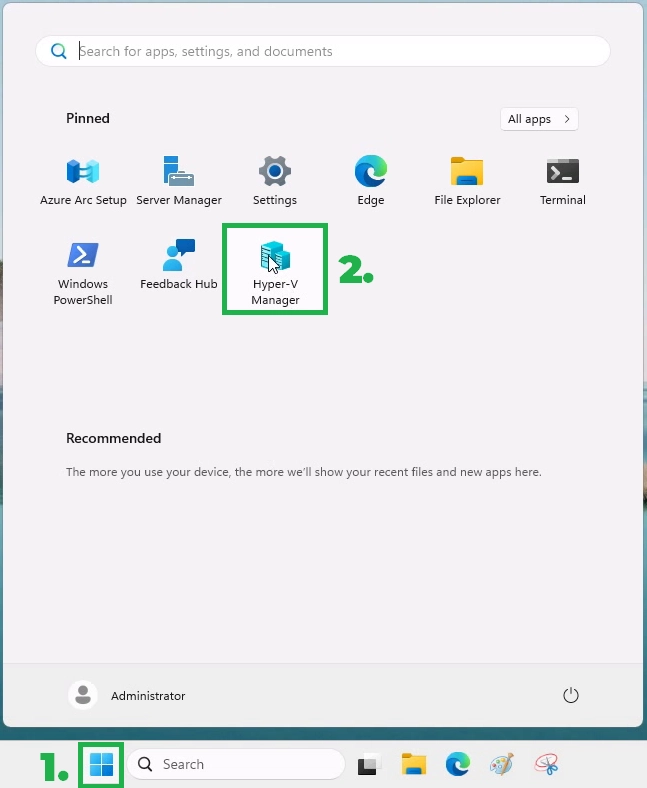This screenshot has width=647, height=788.
Task: Click the taskbar Search box
Action: click(x=236, y=765)
